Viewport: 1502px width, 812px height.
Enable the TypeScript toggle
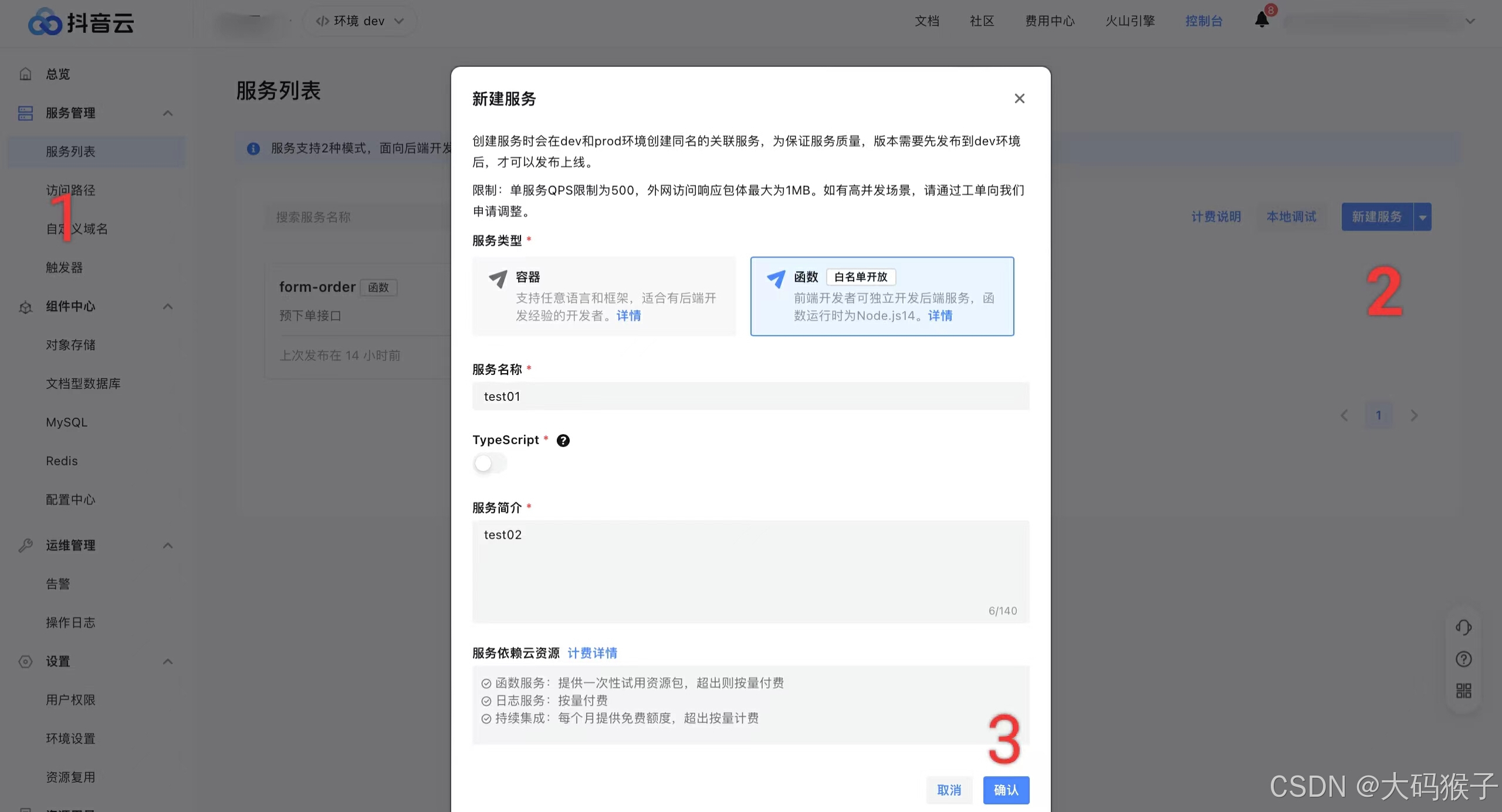click(489, 463)
